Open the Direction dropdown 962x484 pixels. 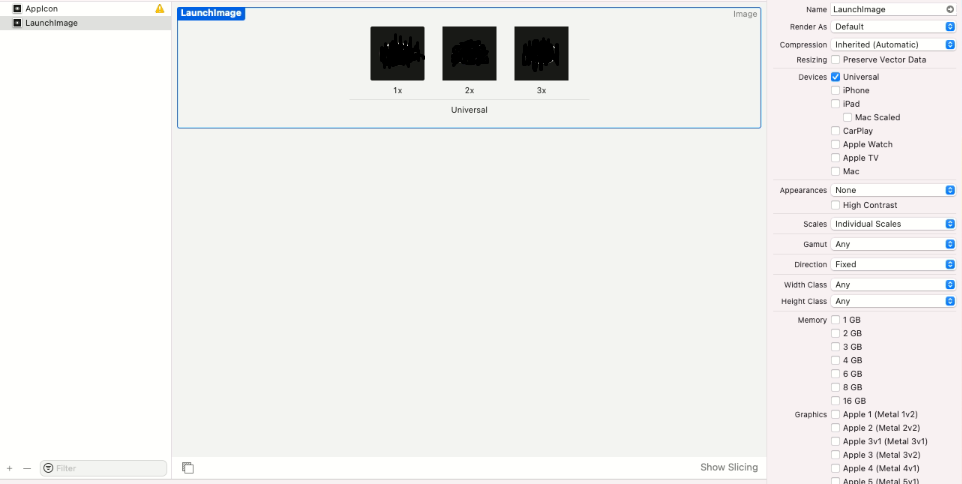[x=893, y=264]
